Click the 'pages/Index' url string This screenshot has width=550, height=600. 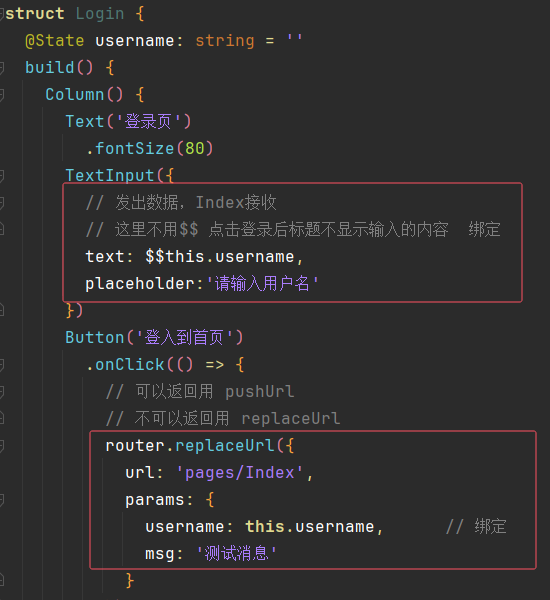[240, 473]
